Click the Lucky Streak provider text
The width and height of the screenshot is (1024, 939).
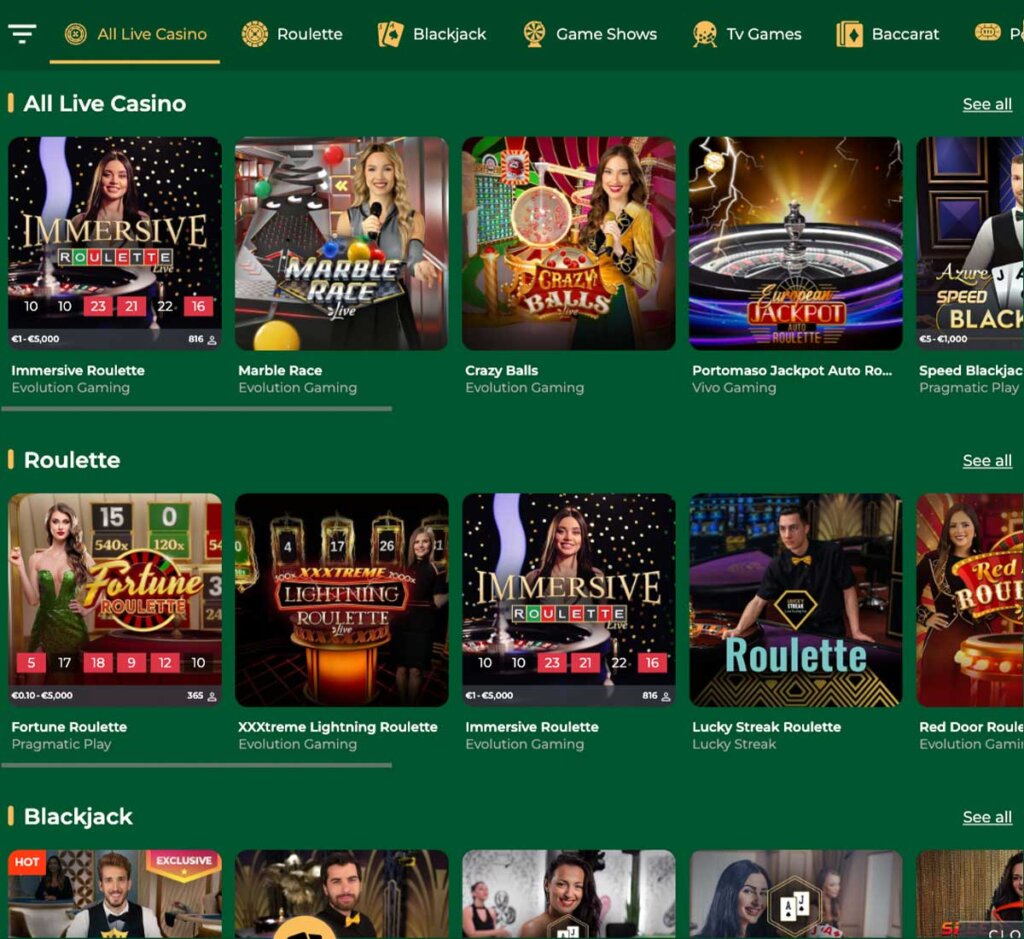coord(734,744)
